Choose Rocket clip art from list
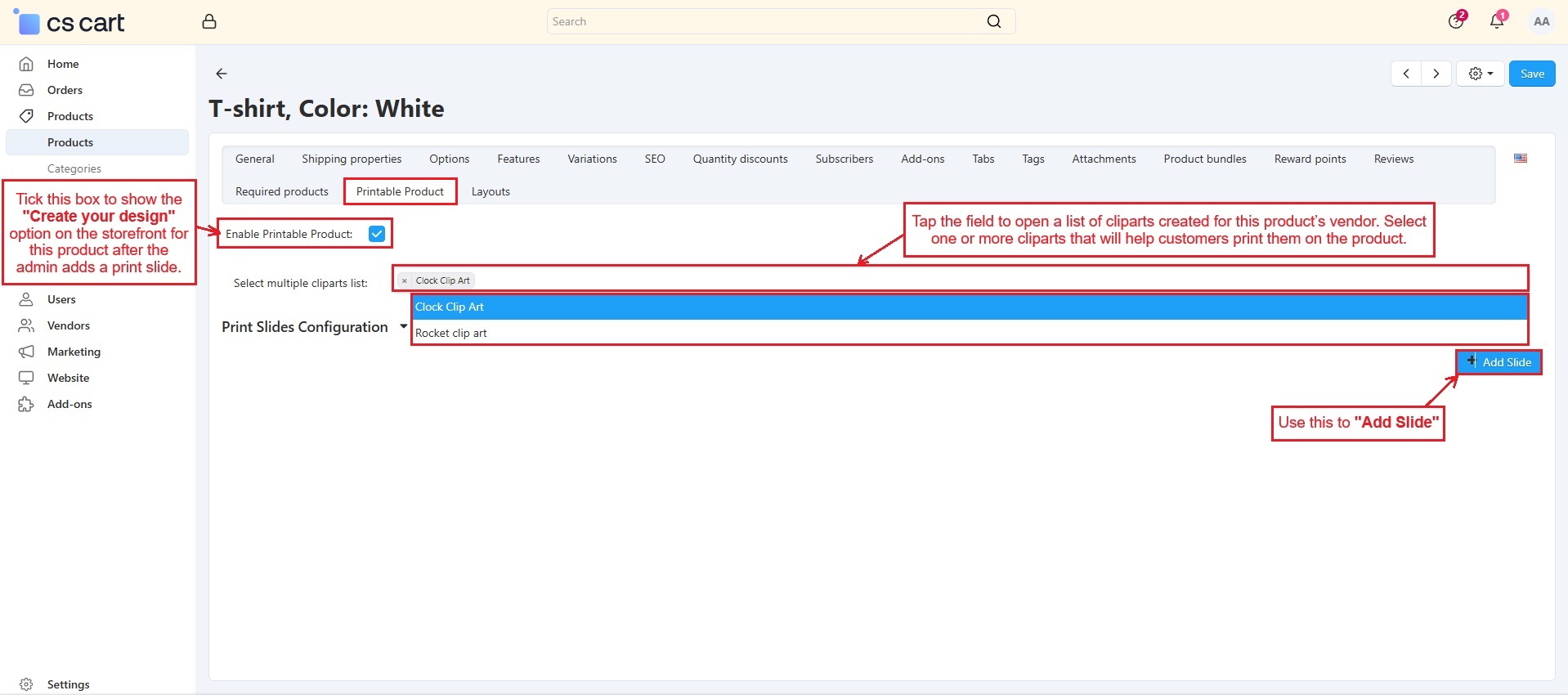Screen dimensions: 1568x695 coord(451,333)
